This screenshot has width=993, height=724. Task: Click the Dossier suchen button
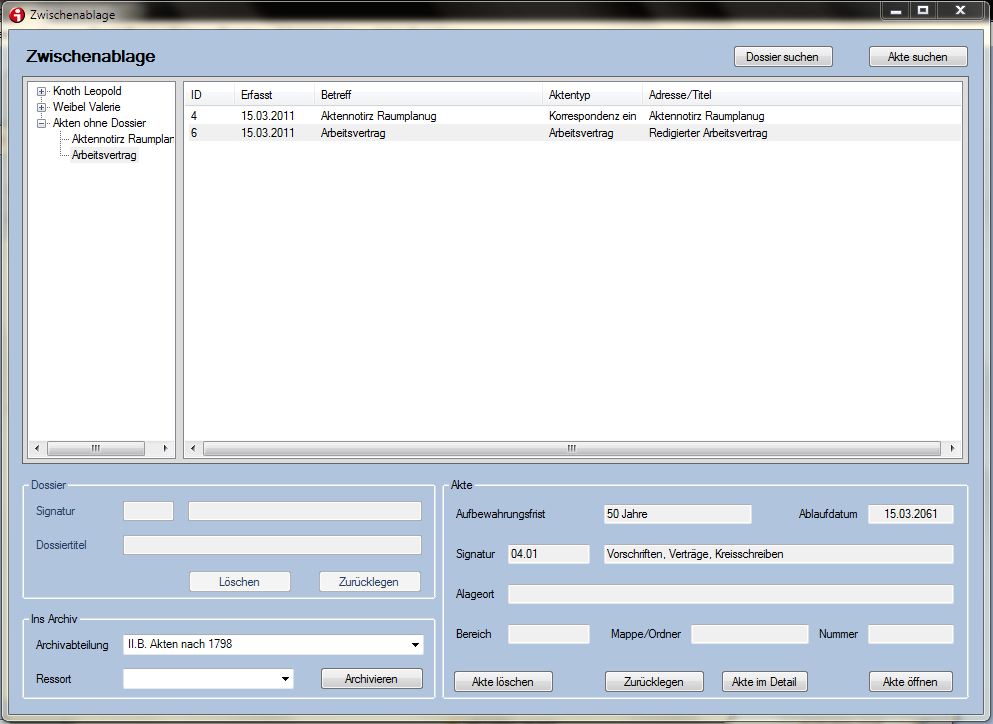coord(782,57)
